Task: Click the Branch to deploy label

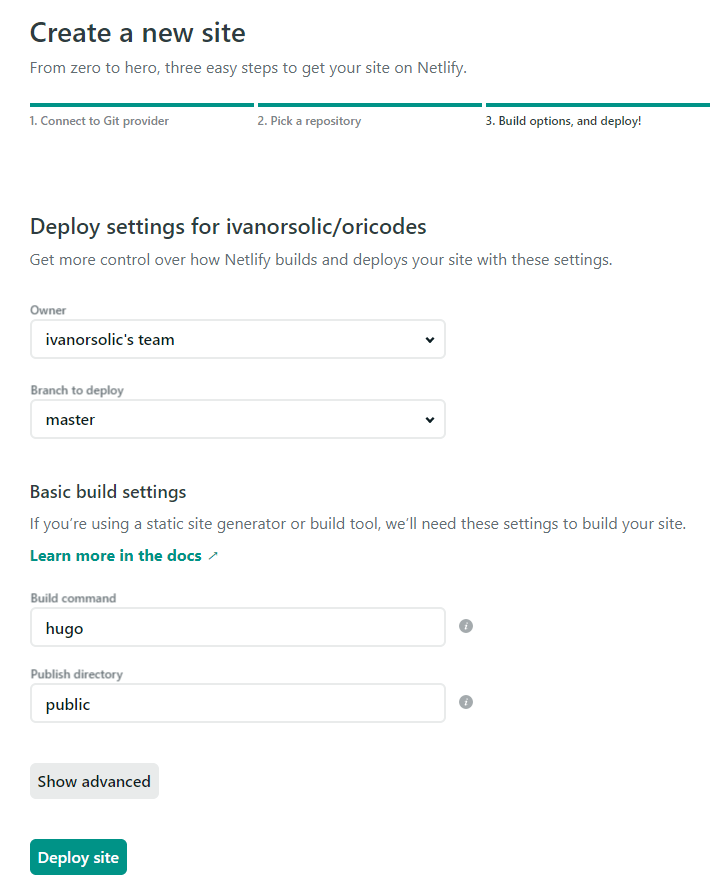Action: point(77,390)
